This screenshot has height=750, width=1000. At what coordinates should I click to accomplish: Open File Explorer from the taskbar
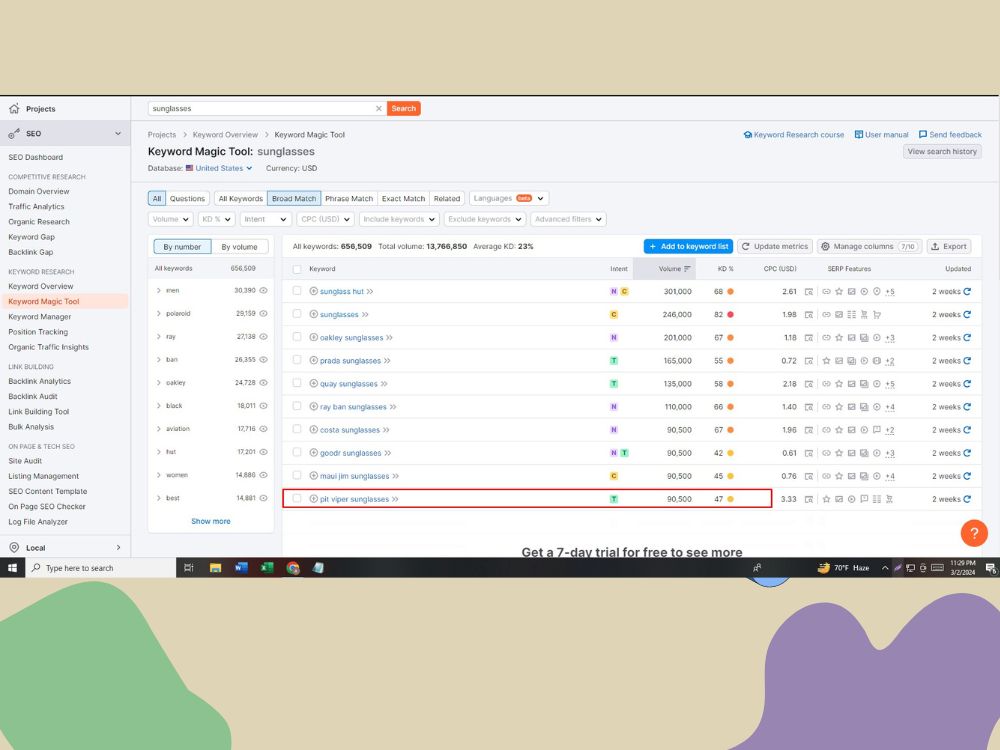[216, 568]
